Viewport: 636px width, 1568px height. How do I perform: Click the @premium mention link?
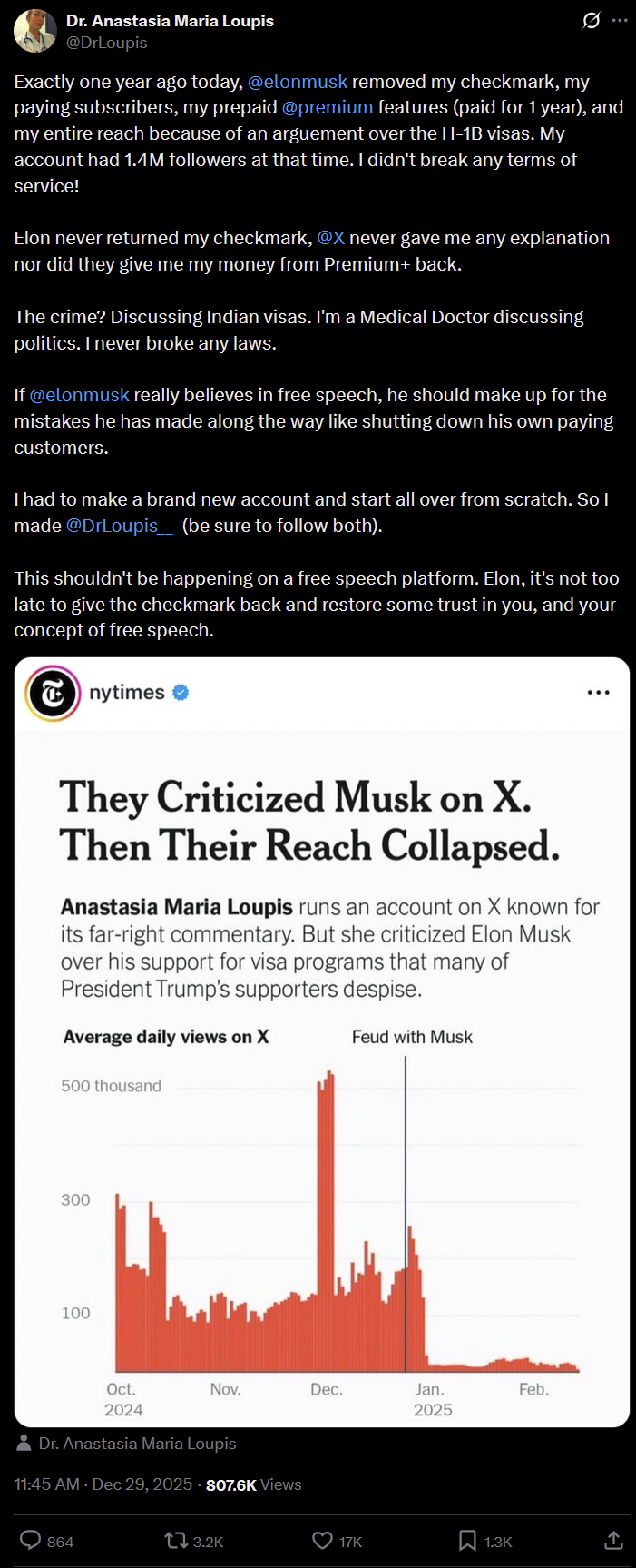[x=328, y=107]
